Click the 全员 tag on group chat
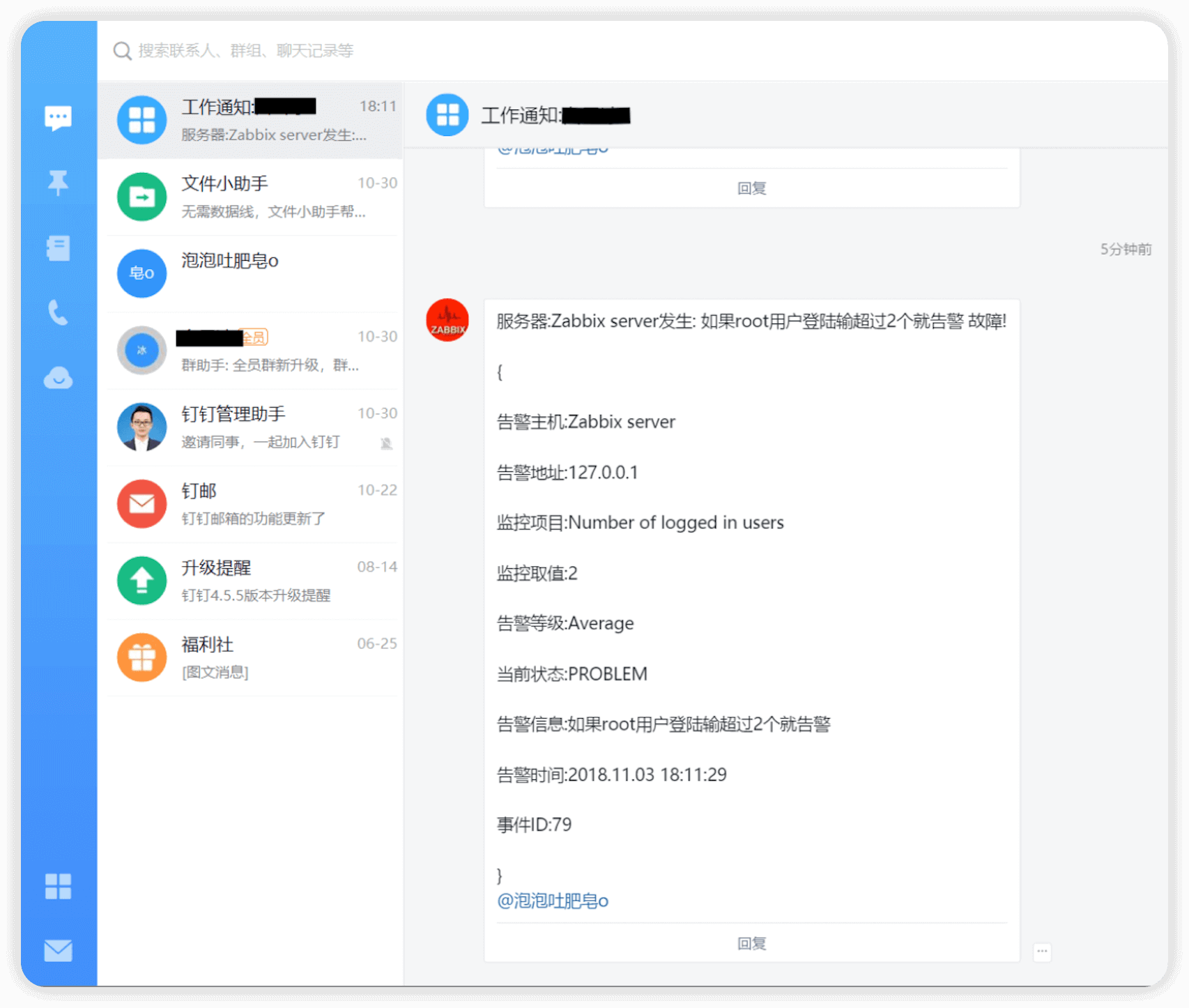Screen dimensions: 1189x1008 (254, 337)
